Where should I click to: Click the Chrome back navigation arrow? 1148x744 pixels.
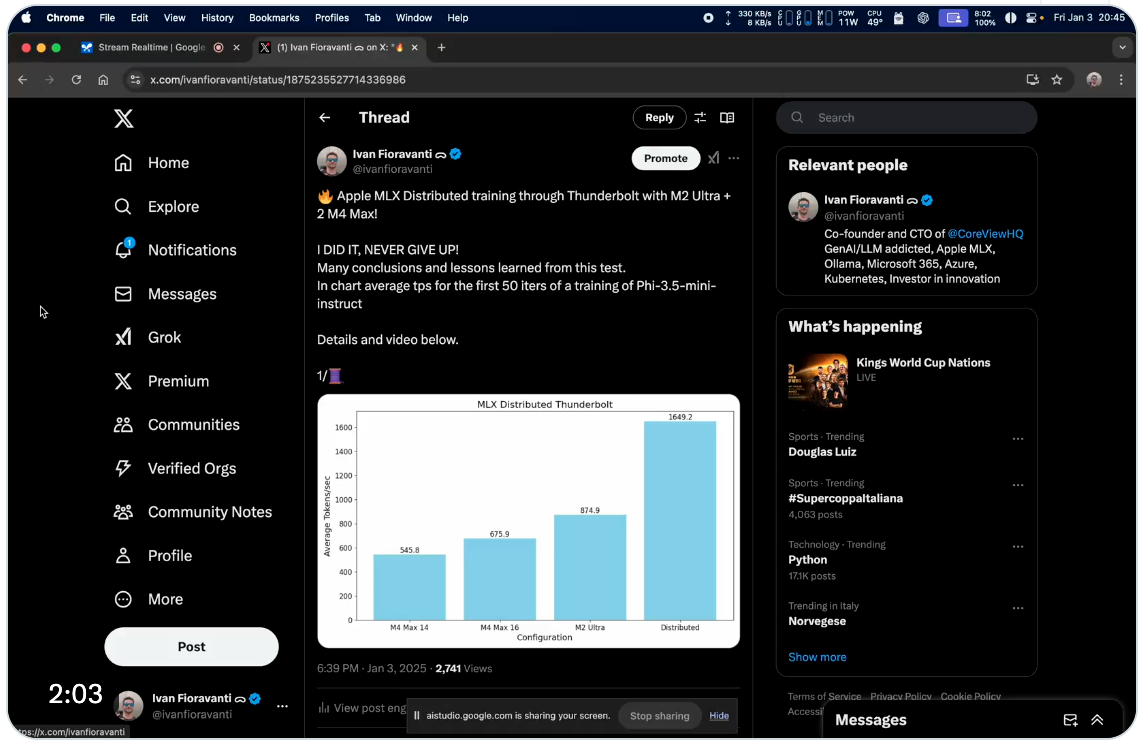click(x=23, y=80)
